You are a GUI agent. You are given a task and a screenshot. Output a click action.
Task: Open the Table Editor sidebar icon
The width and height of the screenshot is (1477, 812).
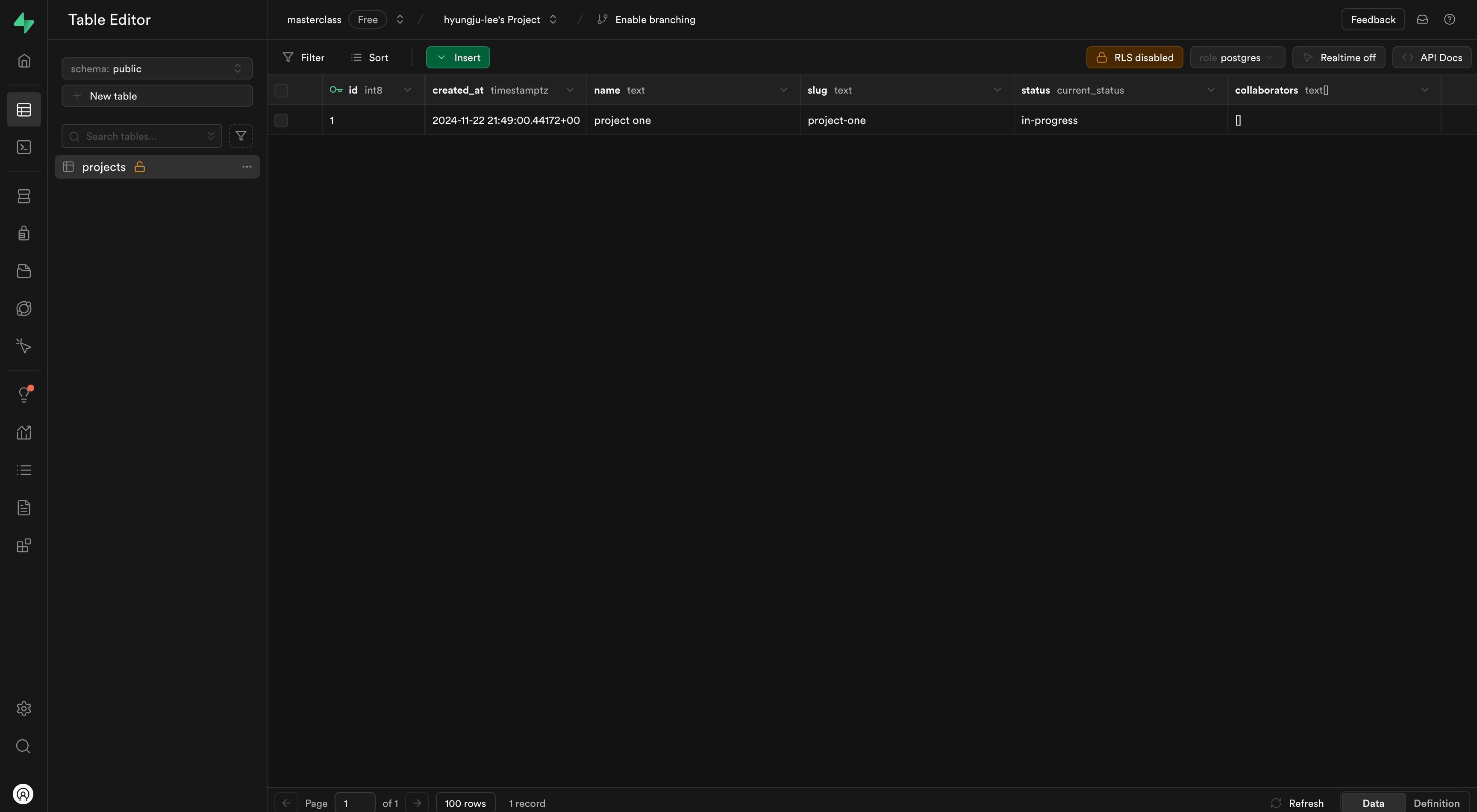tap(24, 109)
